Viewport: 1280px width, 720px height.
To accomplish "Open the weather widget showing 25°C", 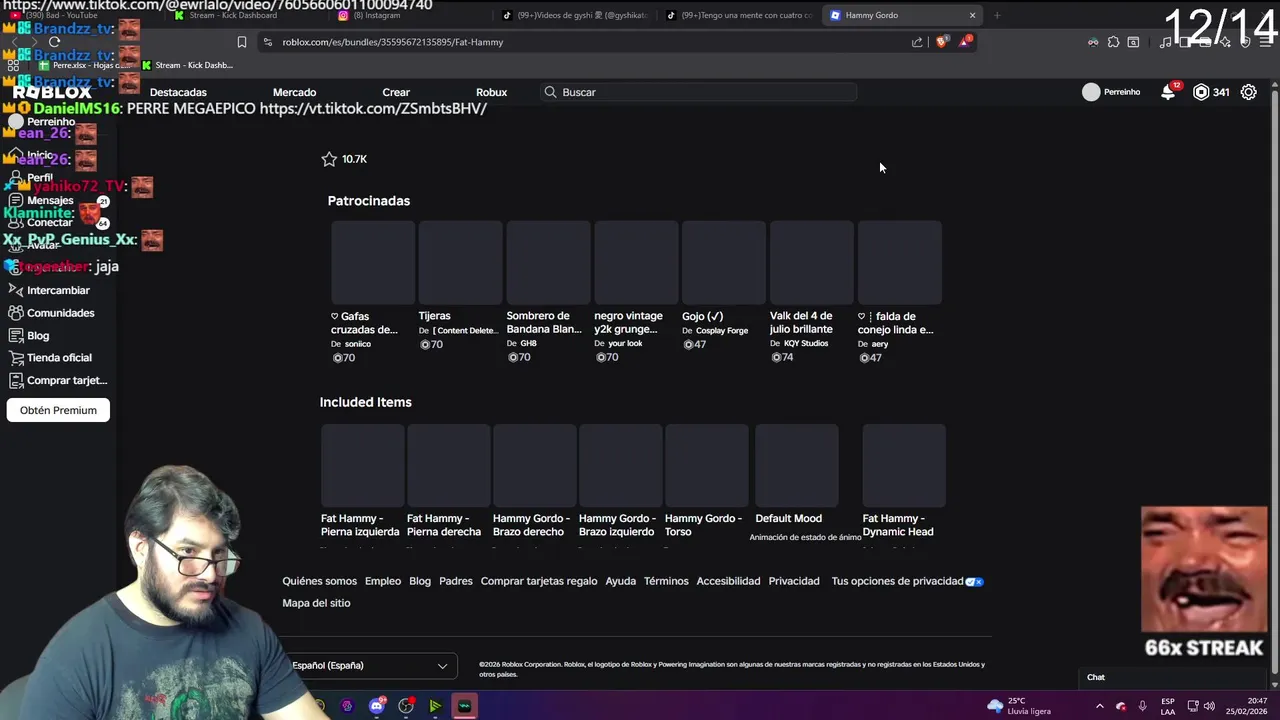I will (1019, 706).
